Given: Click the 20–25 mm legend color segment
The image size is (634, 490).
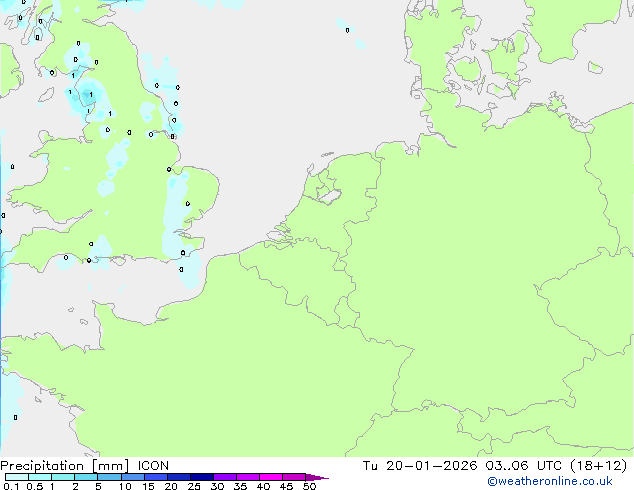Looking at the screenshot, I should pyautogui.click(x=179, y=477).
